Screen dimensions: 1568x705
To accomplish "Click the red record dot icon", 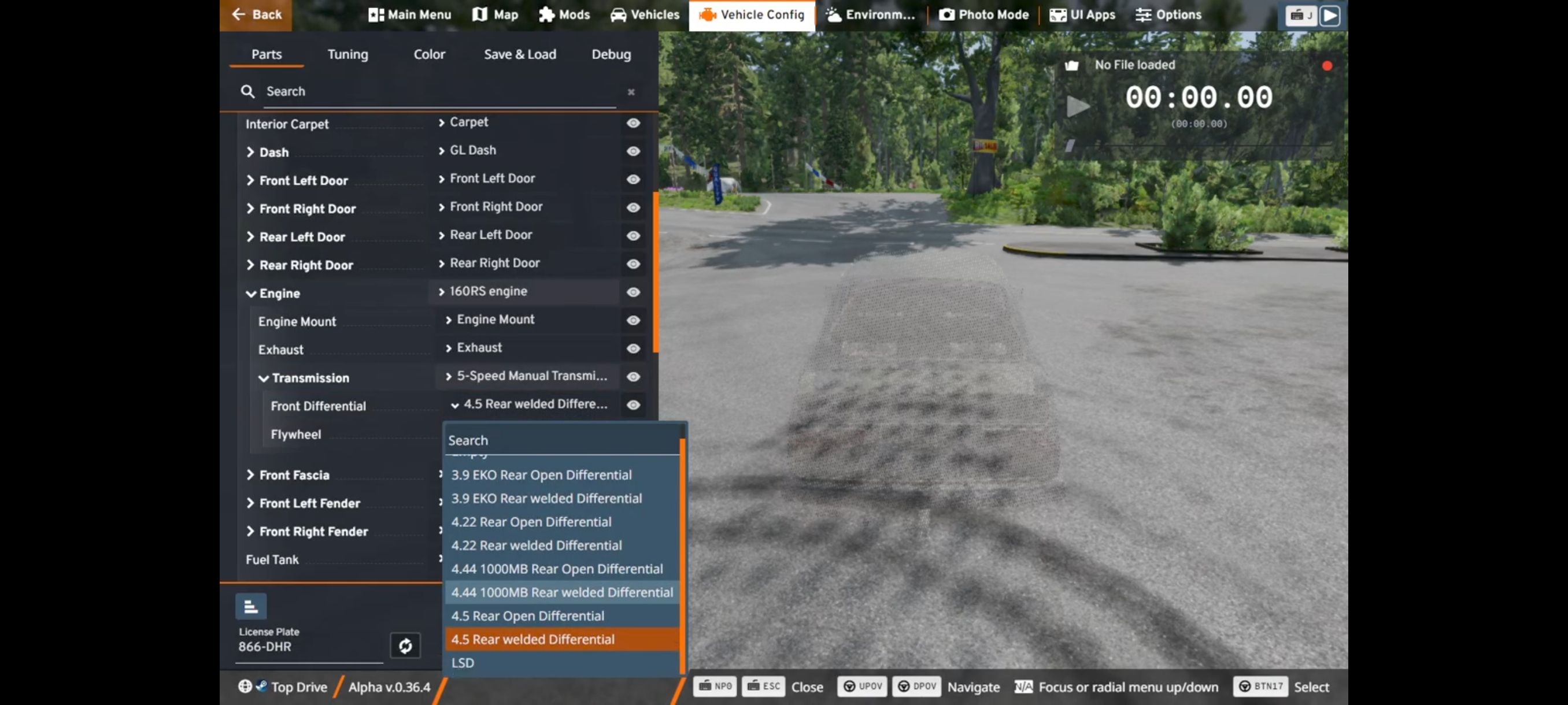I will coord(1327,66).
